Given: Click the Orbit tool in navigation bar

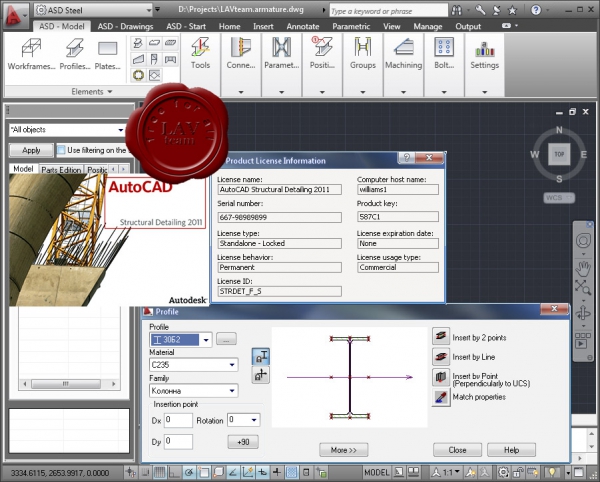Looking at the screenshot, I should point(583,313).
